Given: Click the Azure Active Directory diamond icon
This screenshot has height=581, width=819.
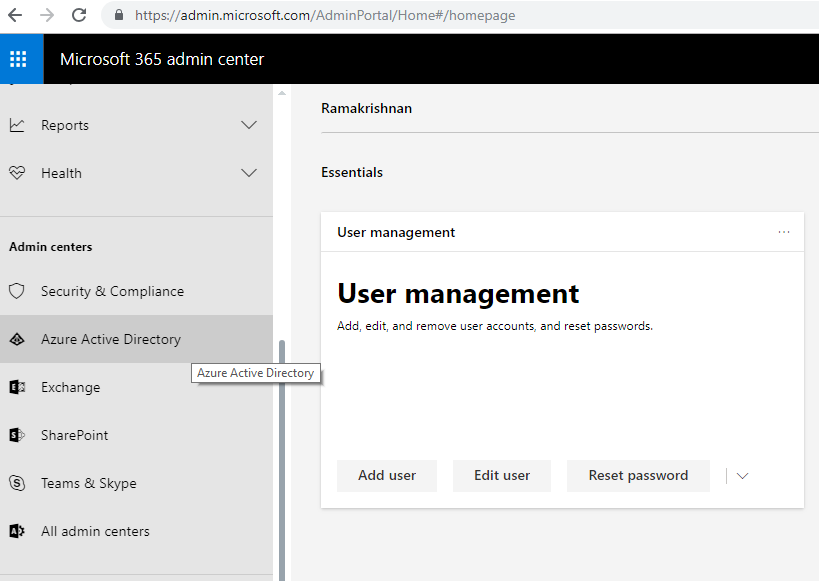Looking at the screenshot, I should pyautogui.click(x=17, y=339).
